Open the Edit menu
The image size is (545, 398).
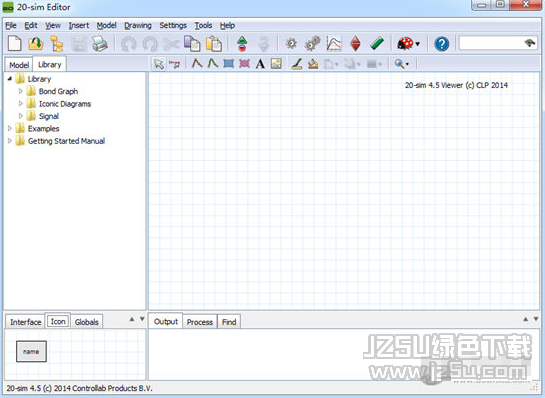click(31, 25)
